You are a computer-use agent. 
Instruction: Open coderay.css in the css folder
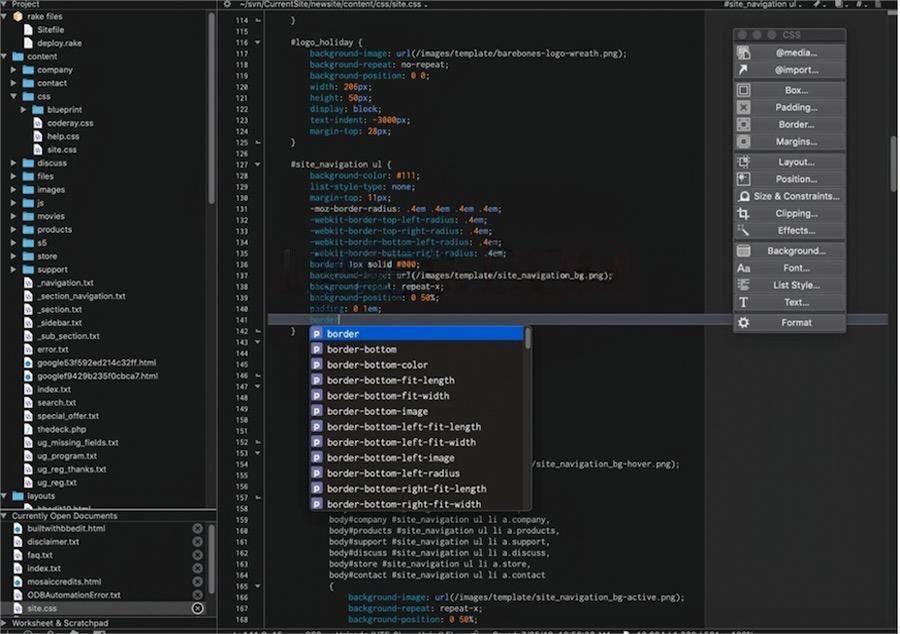70,123
